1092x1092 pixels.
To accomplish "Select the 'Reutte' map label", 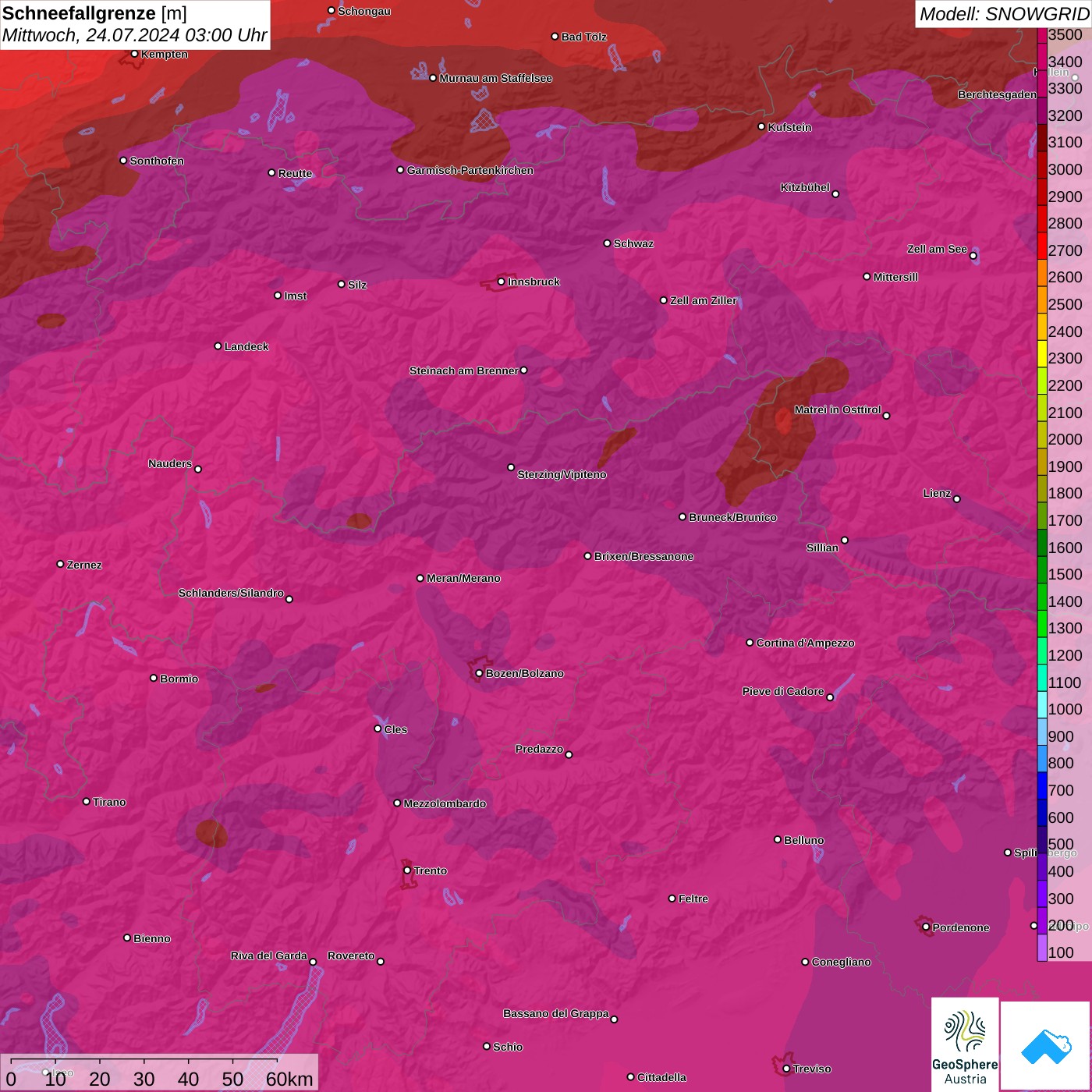I will pyautogui.click(x=295, y=173).
